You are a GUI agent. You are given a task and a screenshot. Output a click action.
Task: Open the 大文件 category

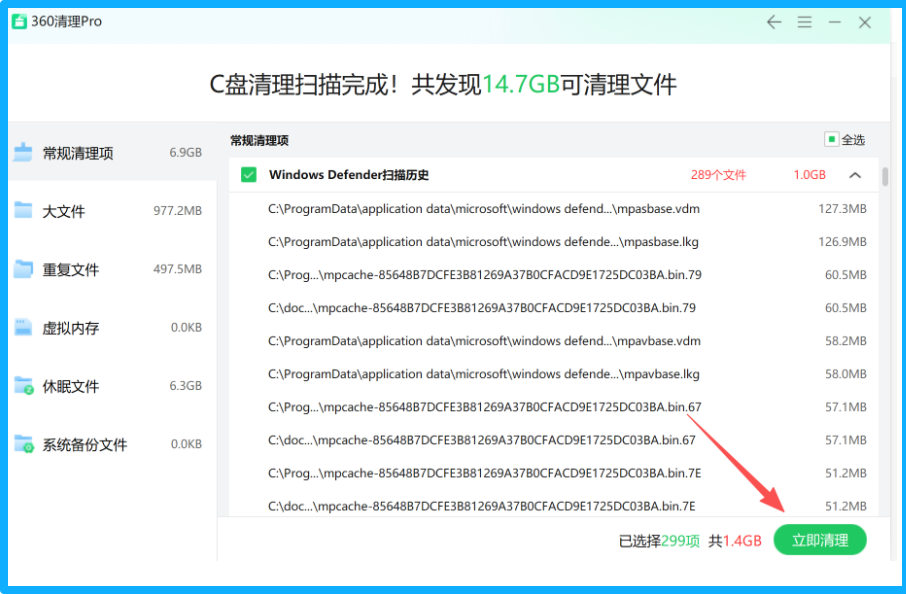(113, 210)
